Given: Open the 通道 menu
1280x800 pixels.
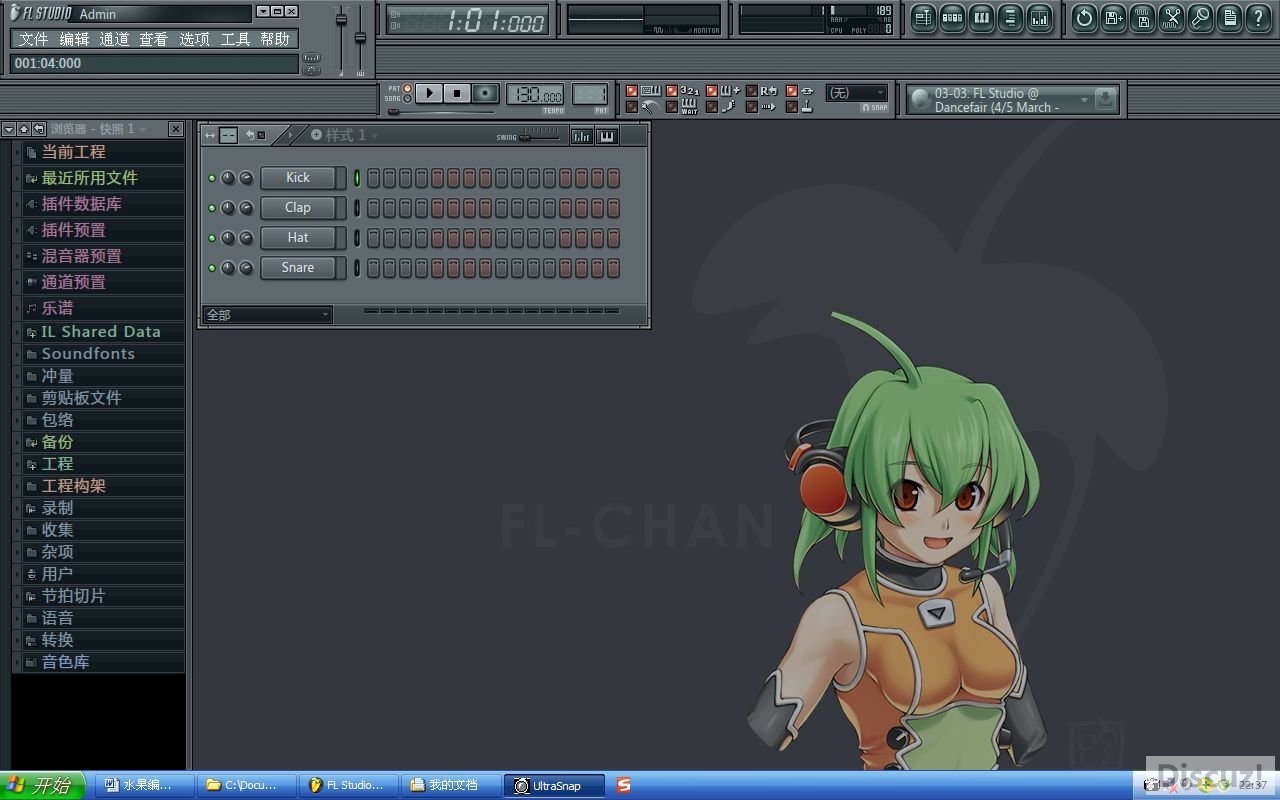Looking at the screenshot, I should pos(114,39).
